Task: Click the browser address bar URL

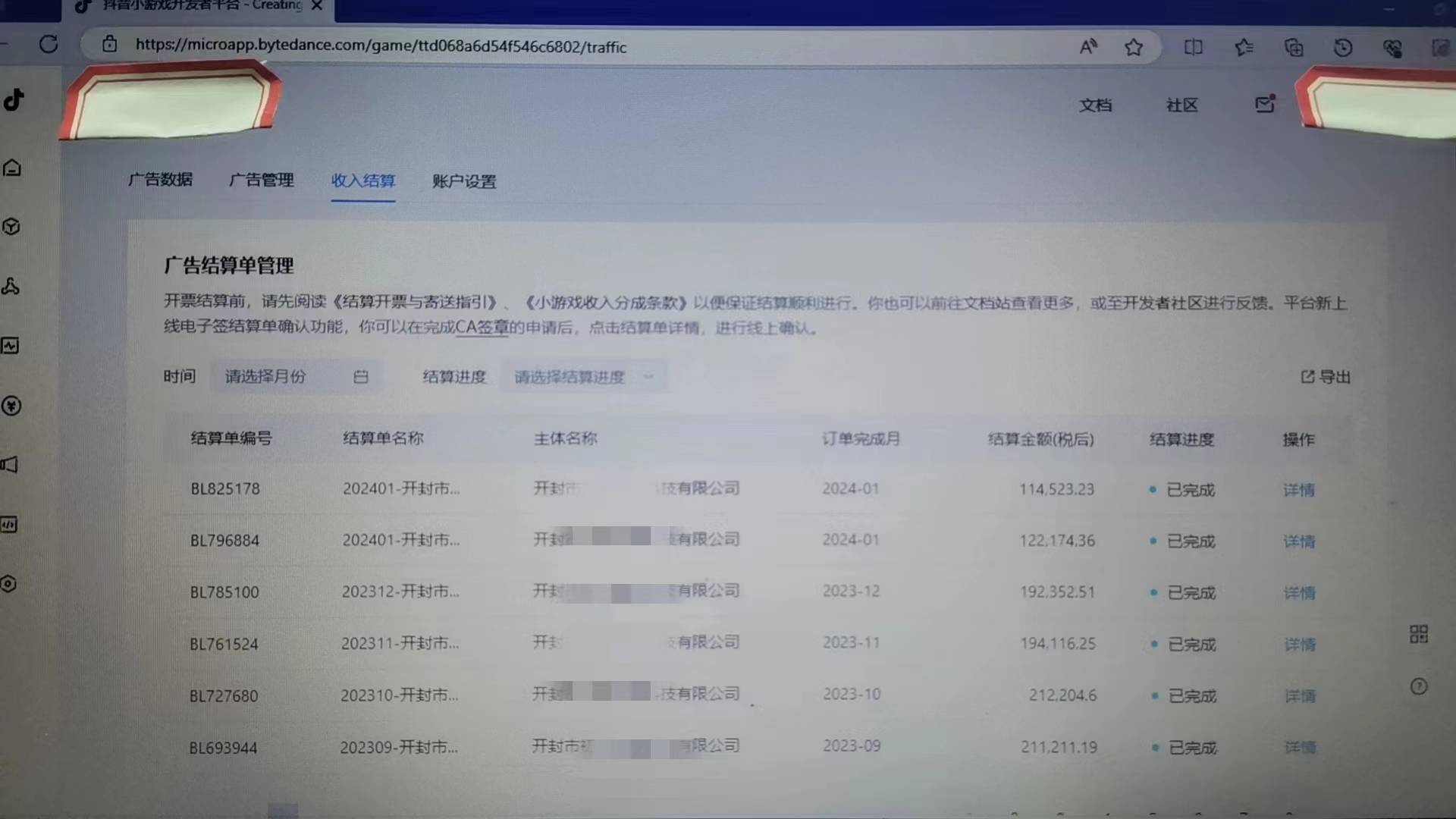Action: [381, 46]
